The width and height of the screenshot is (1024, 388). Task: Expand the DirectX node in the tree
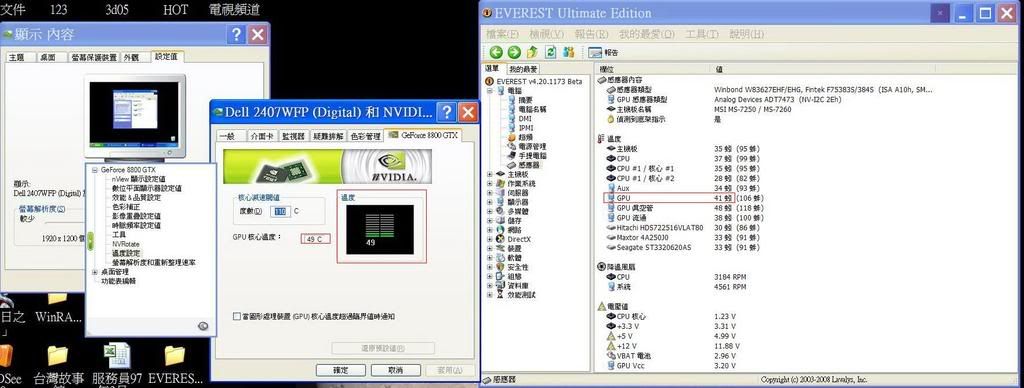point(490,239)
